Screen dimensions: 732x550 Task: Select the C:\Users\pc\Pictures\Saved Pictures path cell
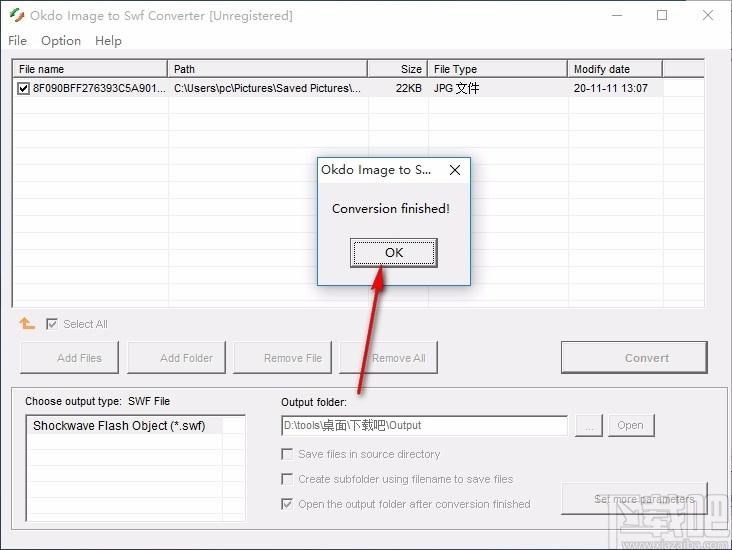pyautogui.click(x=267, y=88)
